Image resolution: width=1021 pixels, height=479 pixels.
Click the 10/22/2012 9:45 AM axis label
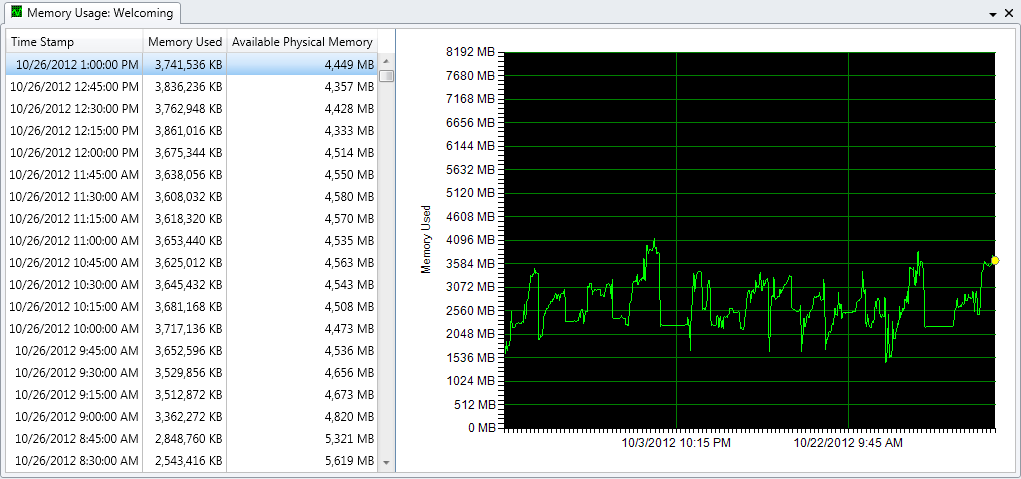pos(848,442)
